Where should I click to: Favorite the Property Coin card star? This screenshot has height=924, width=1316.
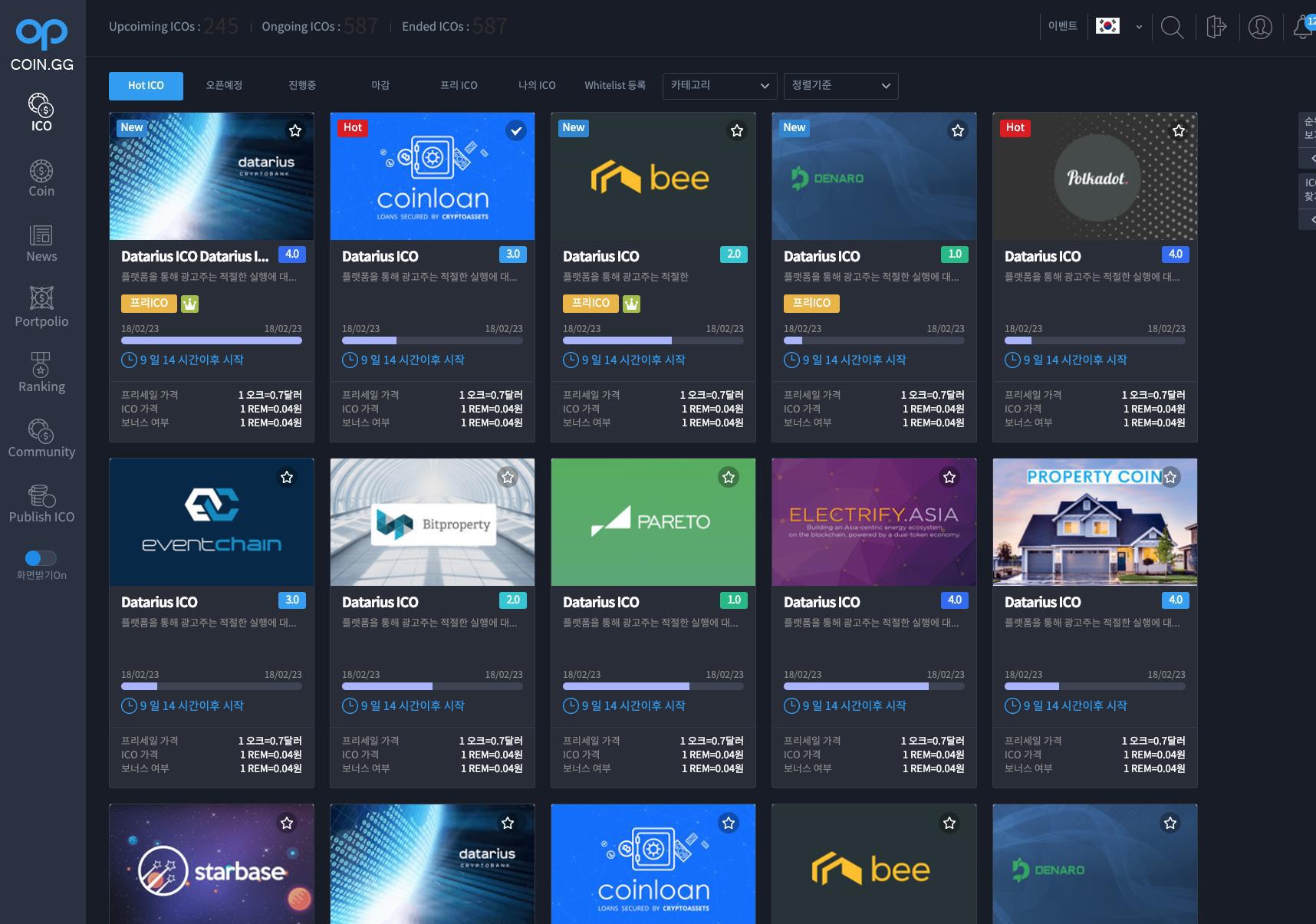(1170, 477)
